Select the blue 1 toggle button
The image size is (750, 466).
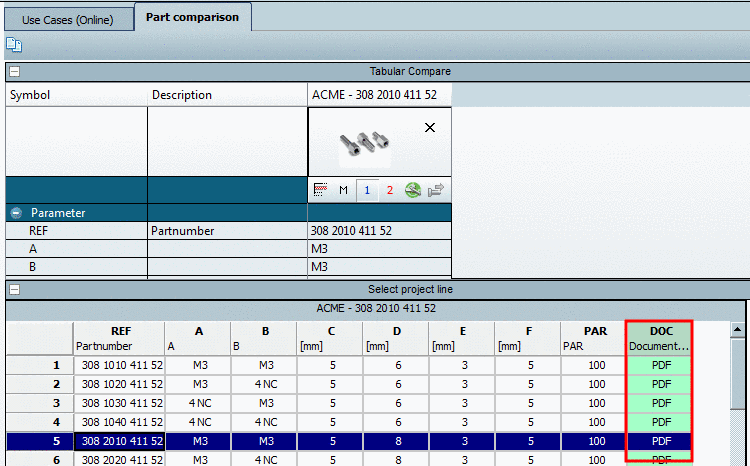point(367,190)
